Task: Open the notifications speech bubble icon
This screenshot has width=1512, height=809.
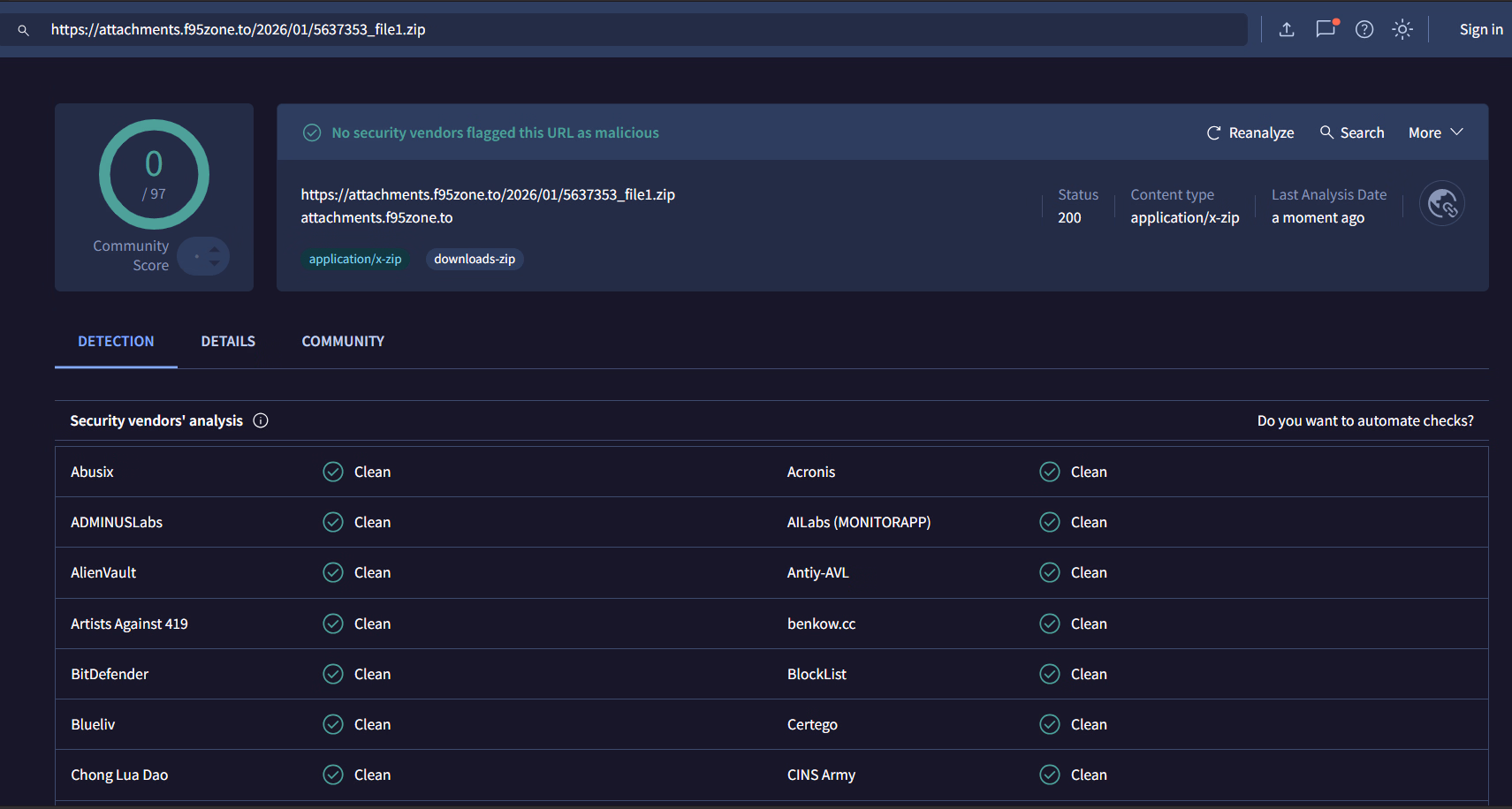Action: click(x=1326, y=29)
